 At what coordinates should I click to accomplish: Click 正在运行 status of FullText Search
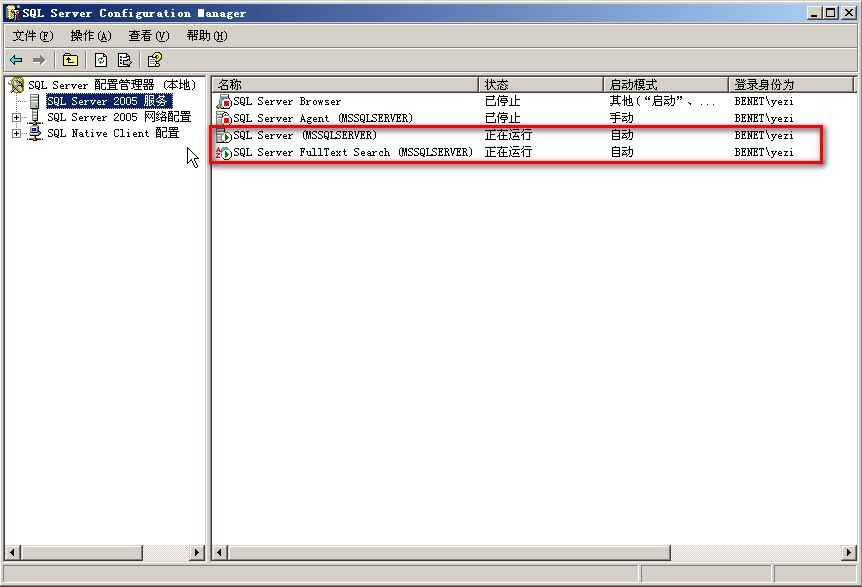point(508,152)
